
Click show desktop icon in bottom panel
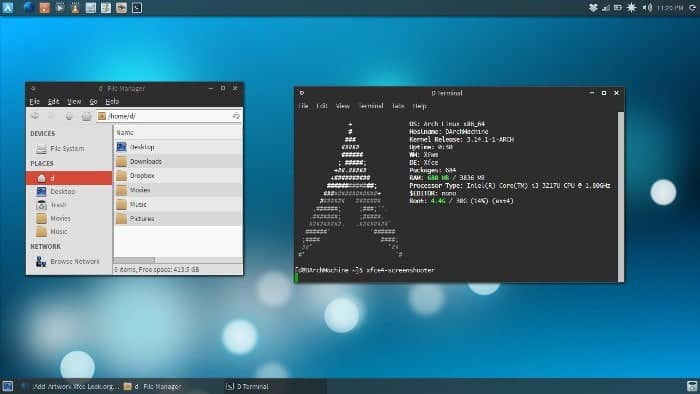coord(7,386)
